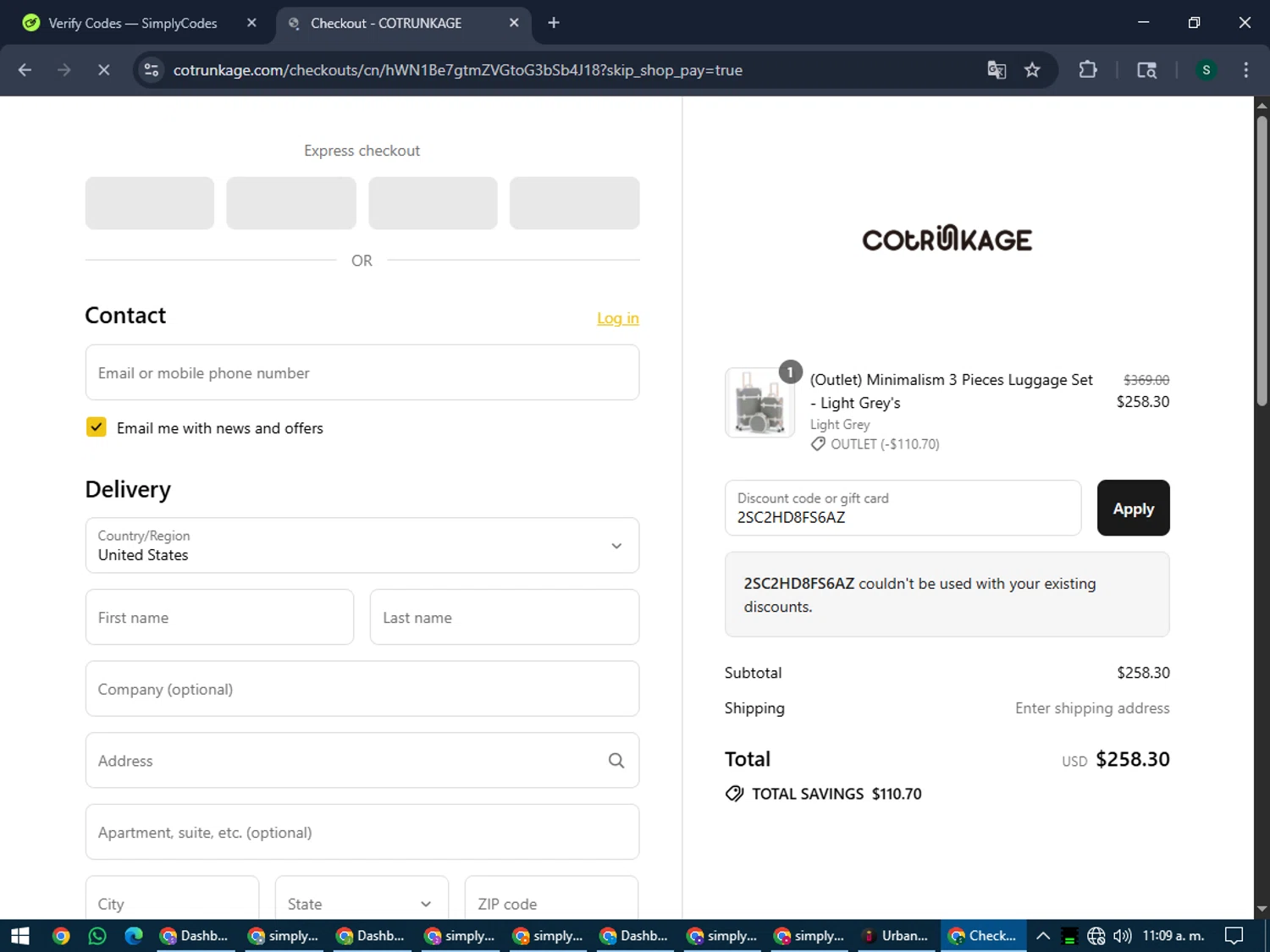Click the Enter shipping address text

[x=1092, y=708]
